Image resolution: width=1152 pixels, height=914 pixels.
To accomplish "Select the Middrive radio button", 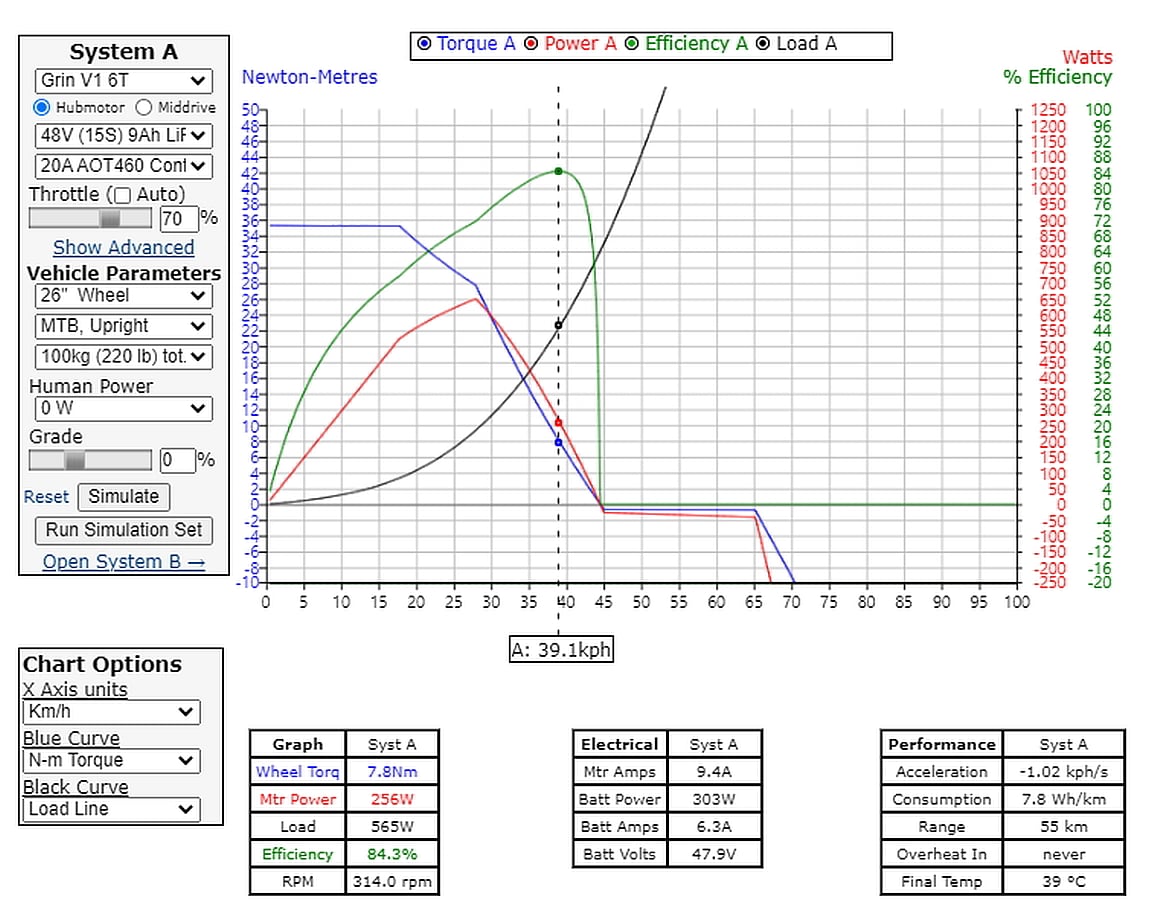I will [143, 107].
